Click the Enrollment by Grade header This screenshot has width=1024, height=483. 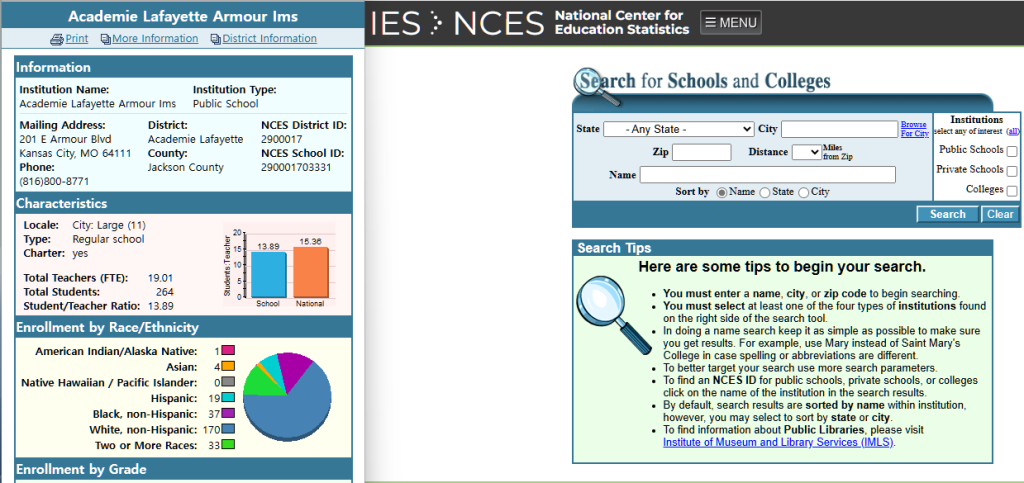(184, 469)
